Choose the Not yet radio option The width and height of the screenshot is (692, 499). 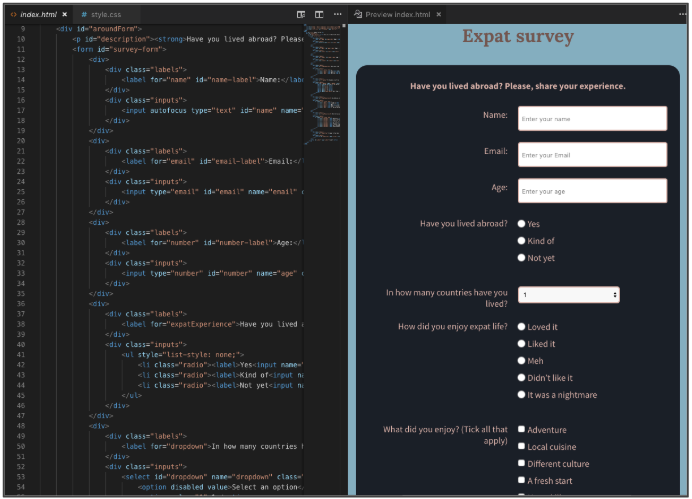point(521,258)
